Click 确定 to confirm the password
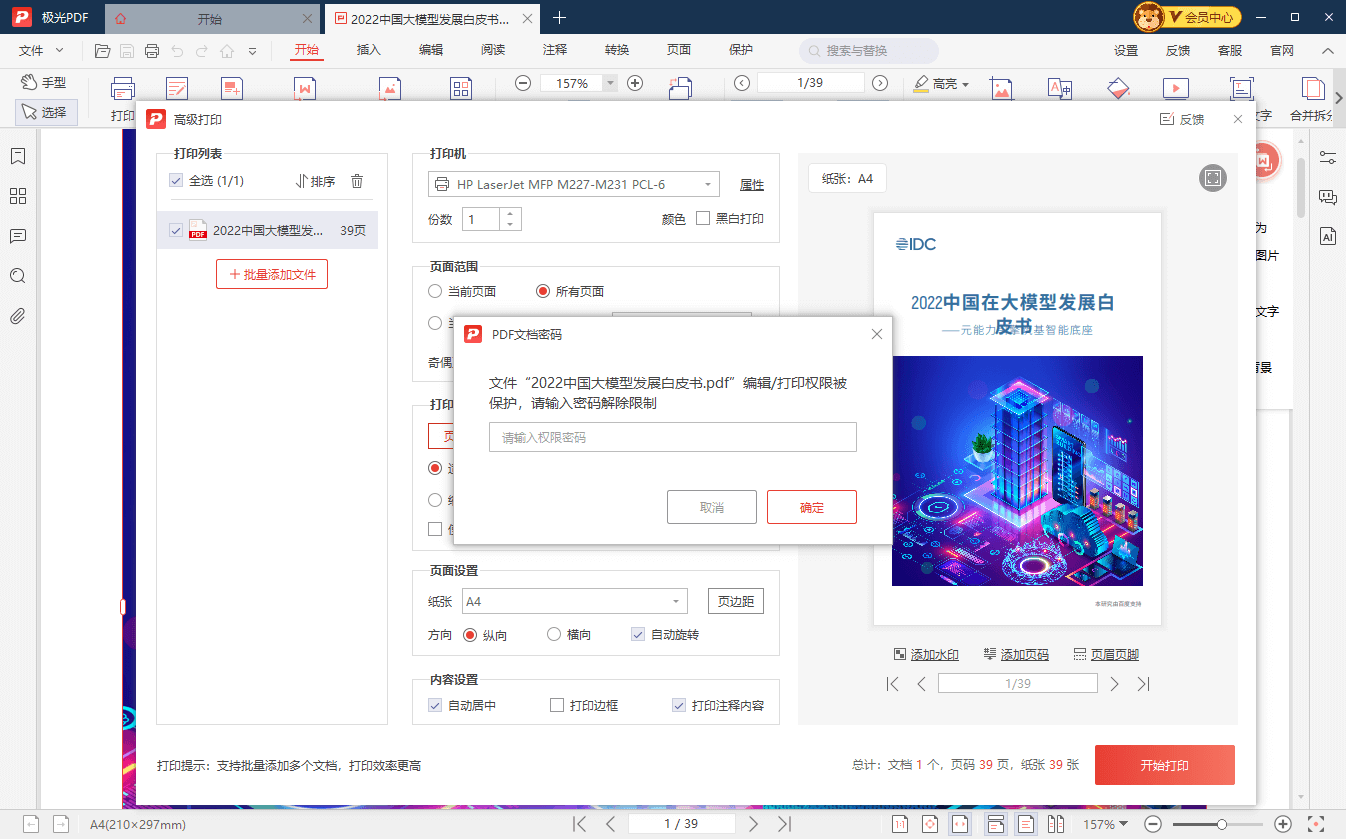Screen dimensions: 1346x839 (811, 507)
